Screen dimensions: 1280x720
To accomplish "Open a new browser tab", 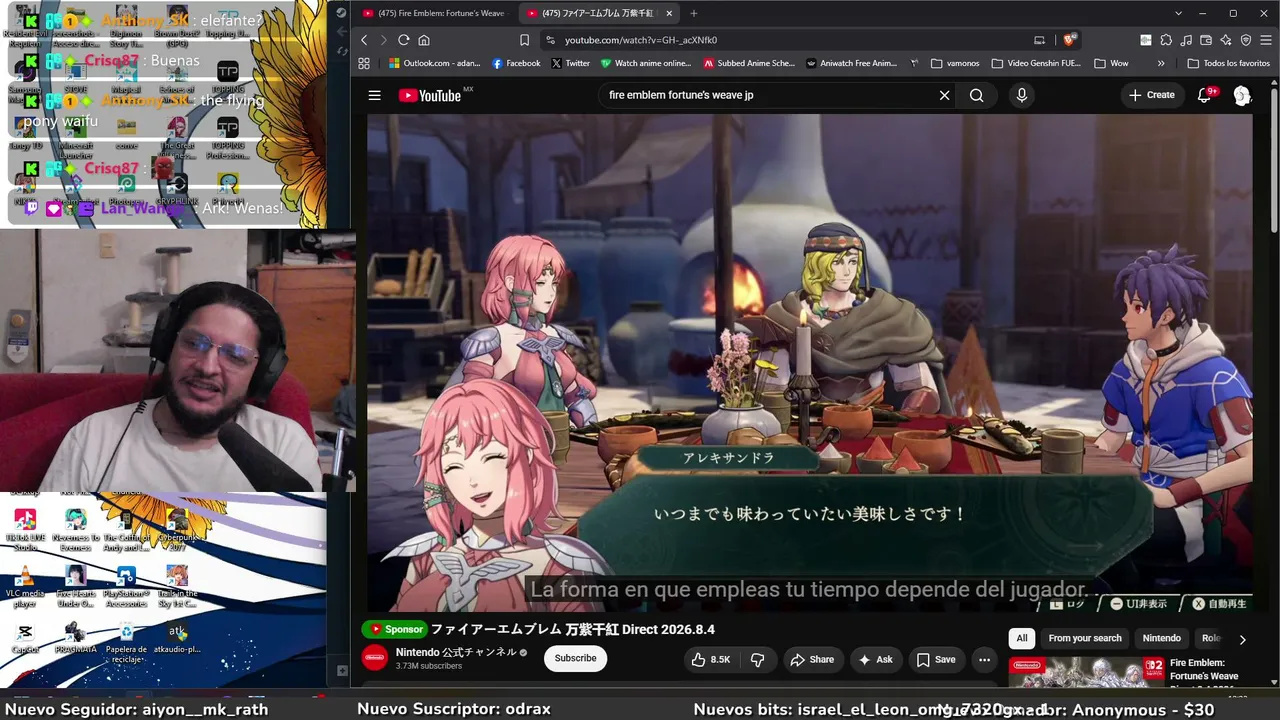I will click(694, 13).
